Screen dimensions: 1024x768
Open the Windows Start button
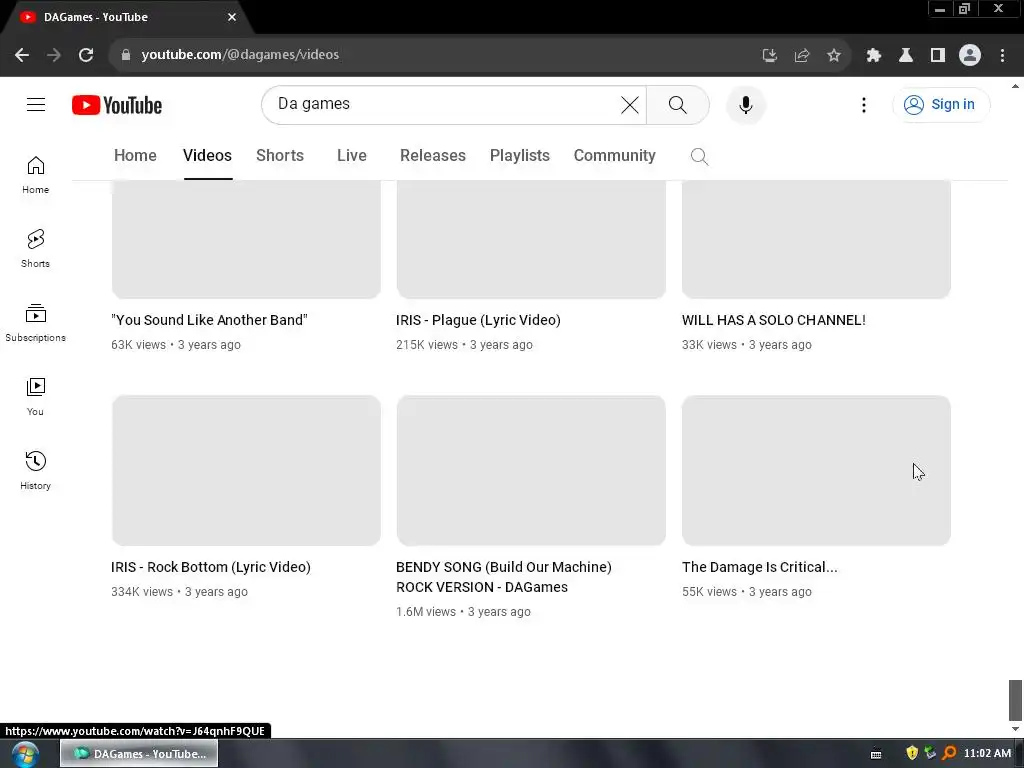coord(25,754)
